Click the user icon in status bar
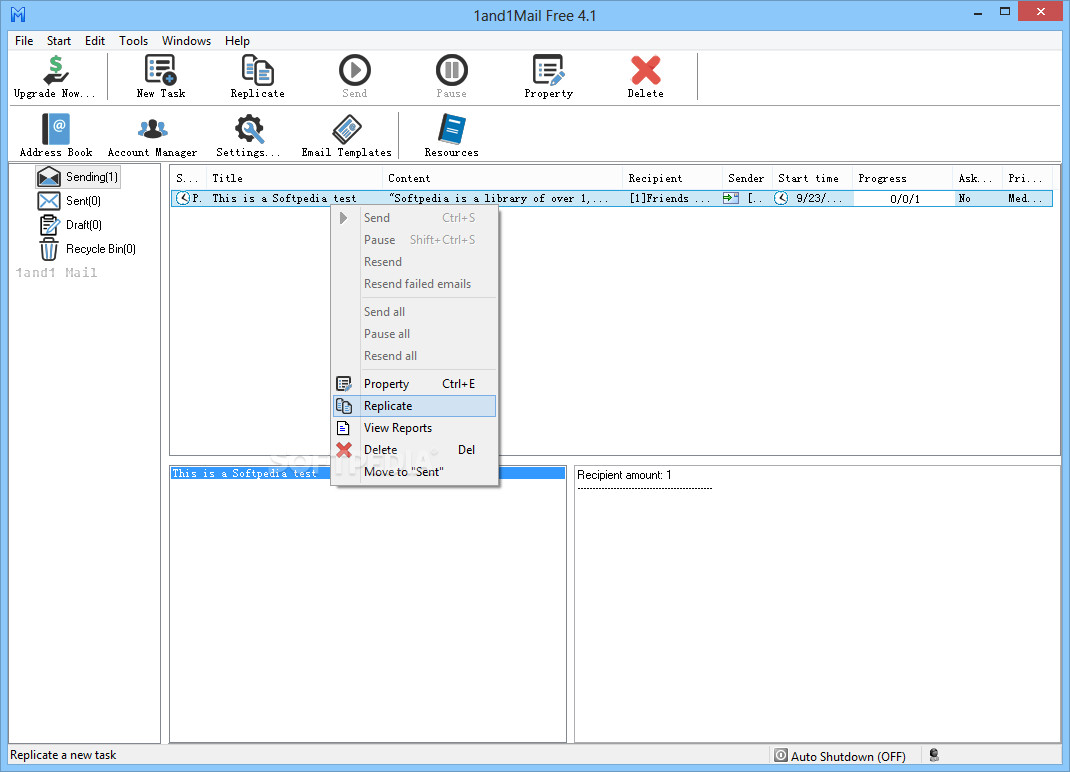 [x=934, y=755]
